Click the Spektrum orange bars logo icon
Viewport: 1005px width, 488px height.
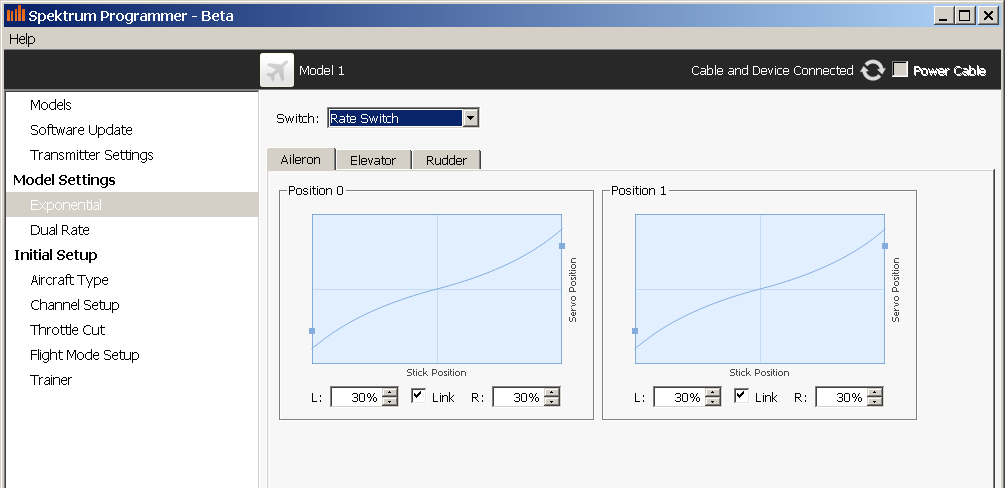tap(15, 15)
